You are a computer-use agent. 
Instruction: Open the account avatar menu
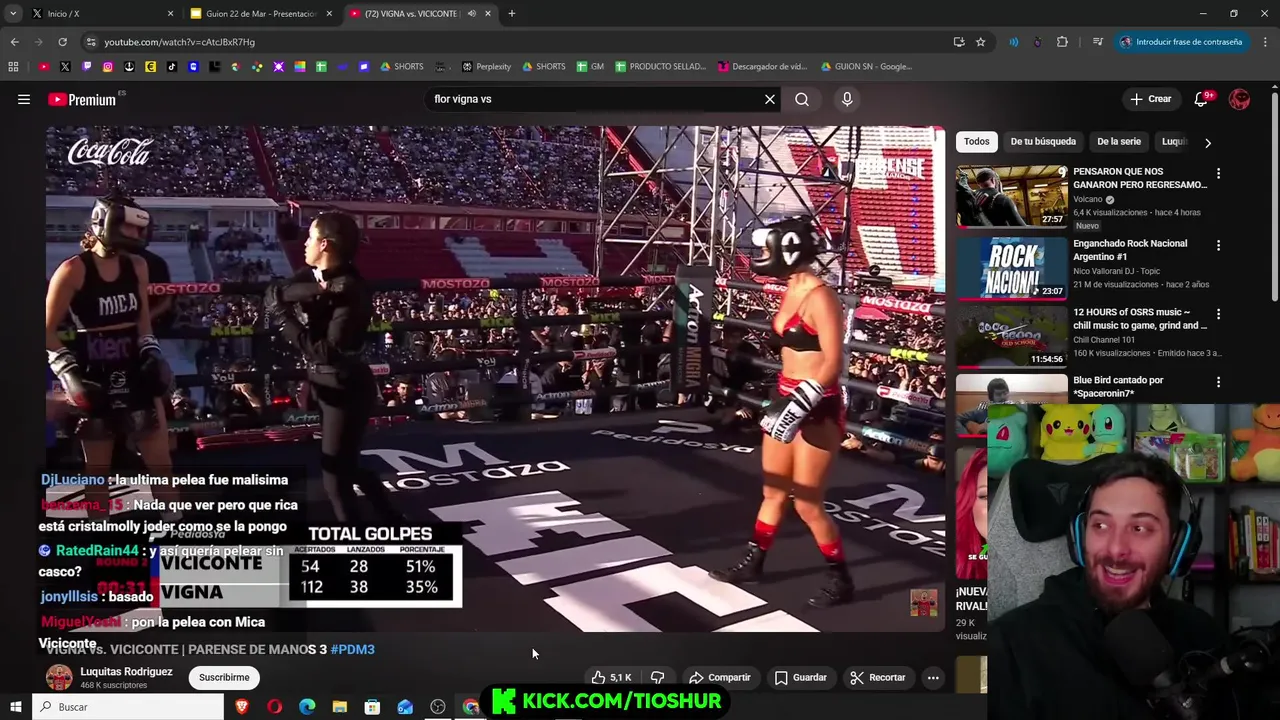1239,99
